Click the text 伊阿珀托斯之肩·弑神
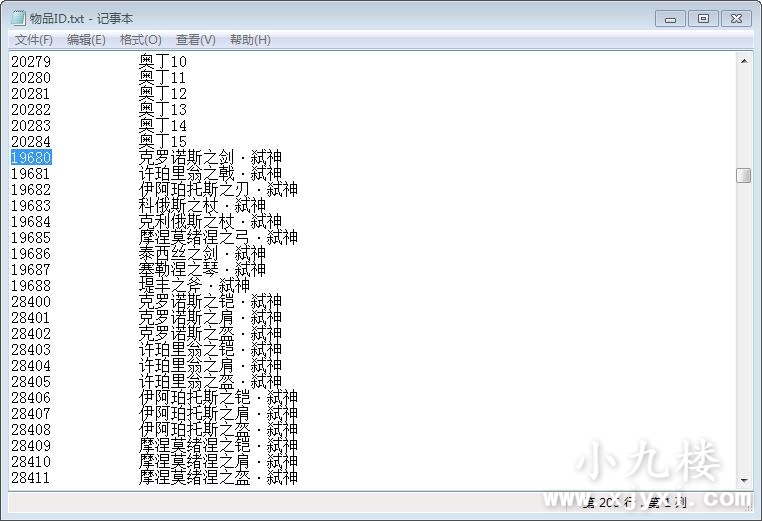 [x=218, y=414]
